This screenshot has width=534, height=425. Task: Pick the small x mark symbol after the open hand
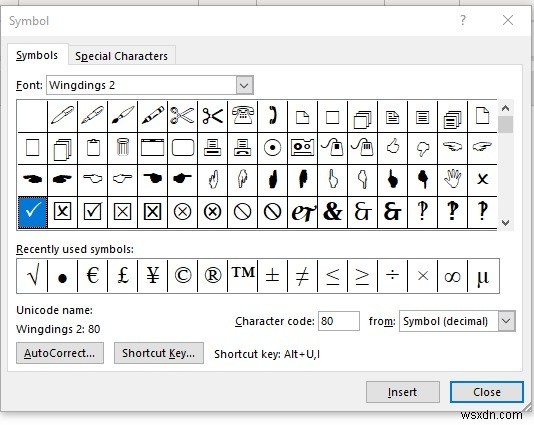pos(483,179)
